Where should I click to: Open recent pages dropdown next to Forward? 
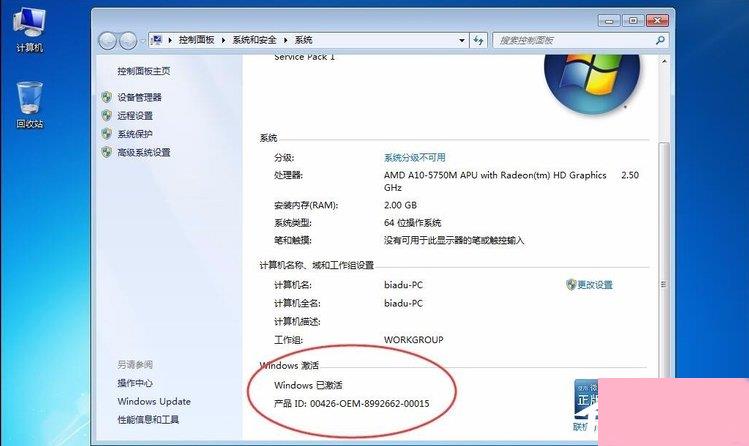tap(142, 41)
